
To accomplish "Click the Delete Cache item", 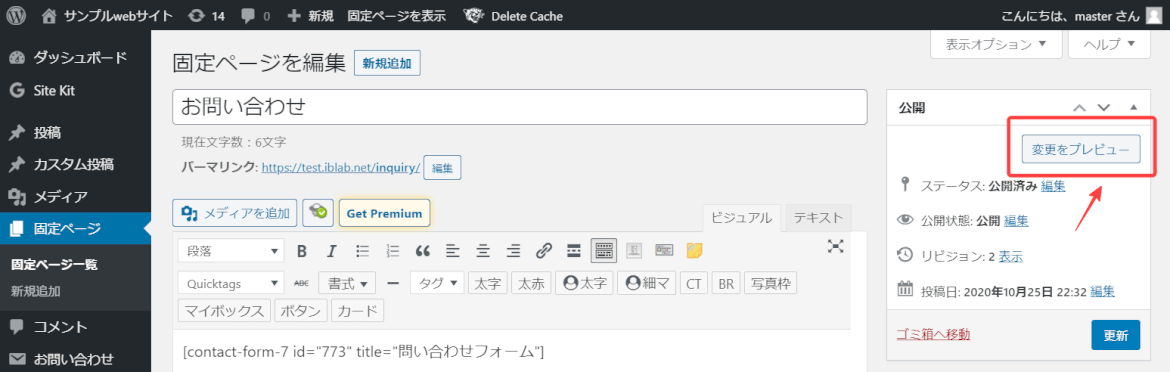I will 513,15.
